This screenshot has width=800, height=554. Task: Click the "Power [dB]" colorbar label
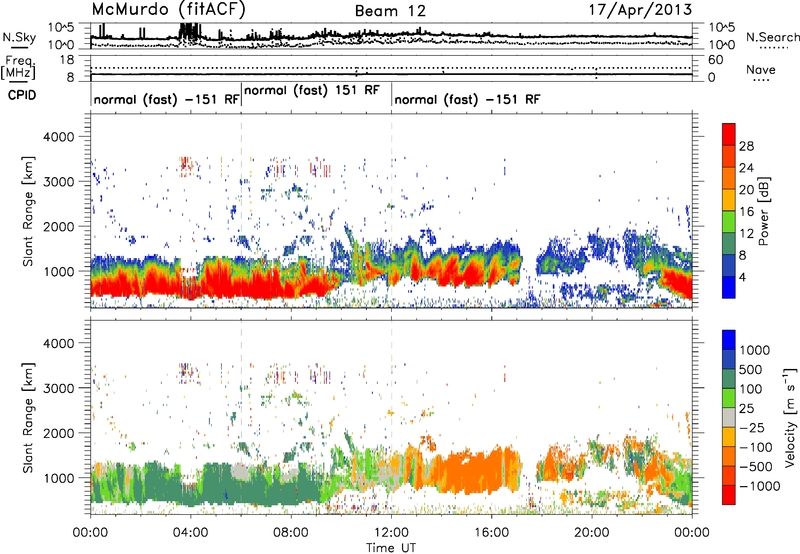click(x=764, y=211)
